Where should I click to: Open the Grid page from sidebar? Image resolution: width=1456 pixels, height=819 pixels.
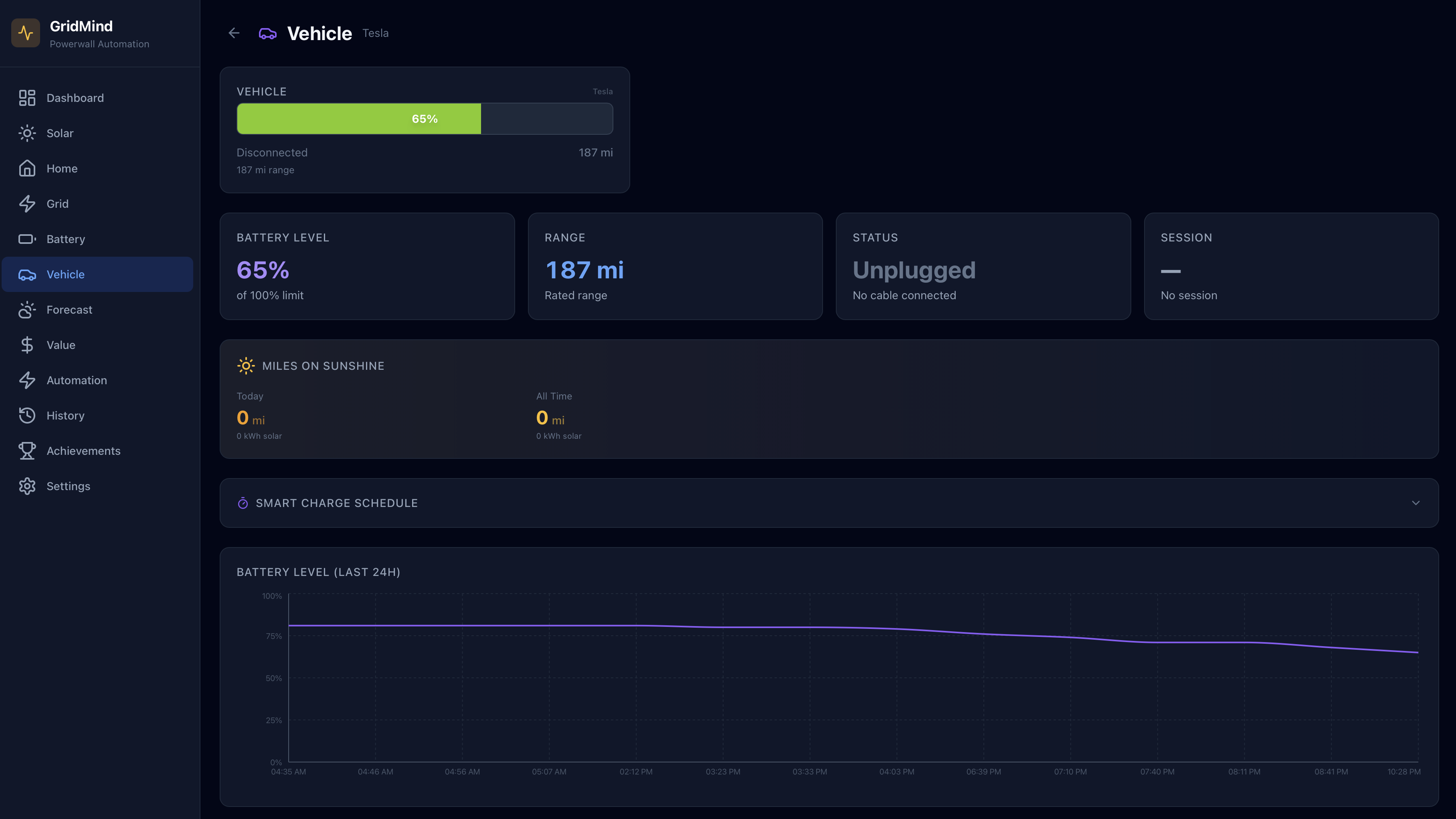point(57,204)
